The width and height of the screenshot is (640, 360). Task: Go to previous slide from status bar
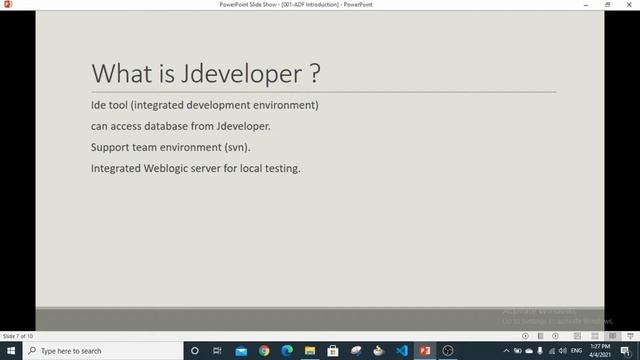coord(525,336)
